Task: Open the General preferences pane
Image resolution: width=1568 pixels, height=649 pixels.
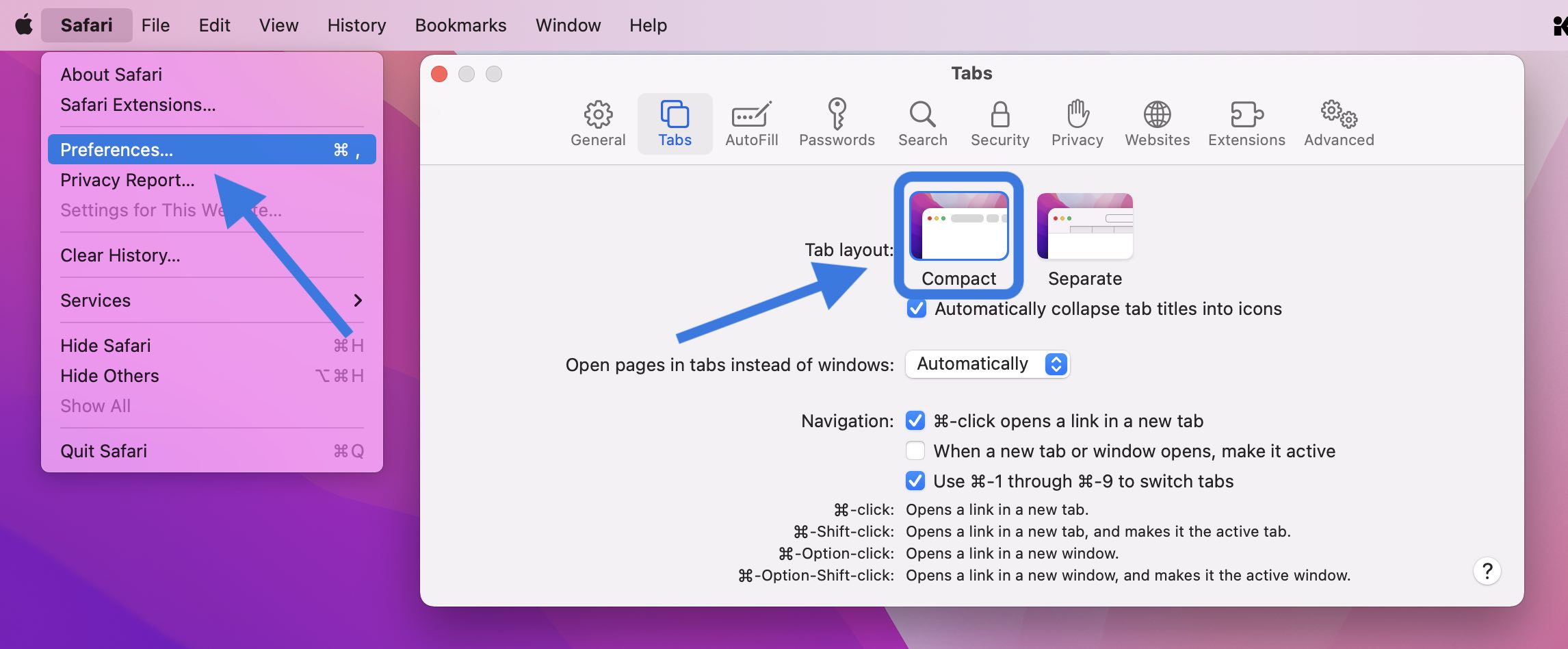Action: point(598,124)
